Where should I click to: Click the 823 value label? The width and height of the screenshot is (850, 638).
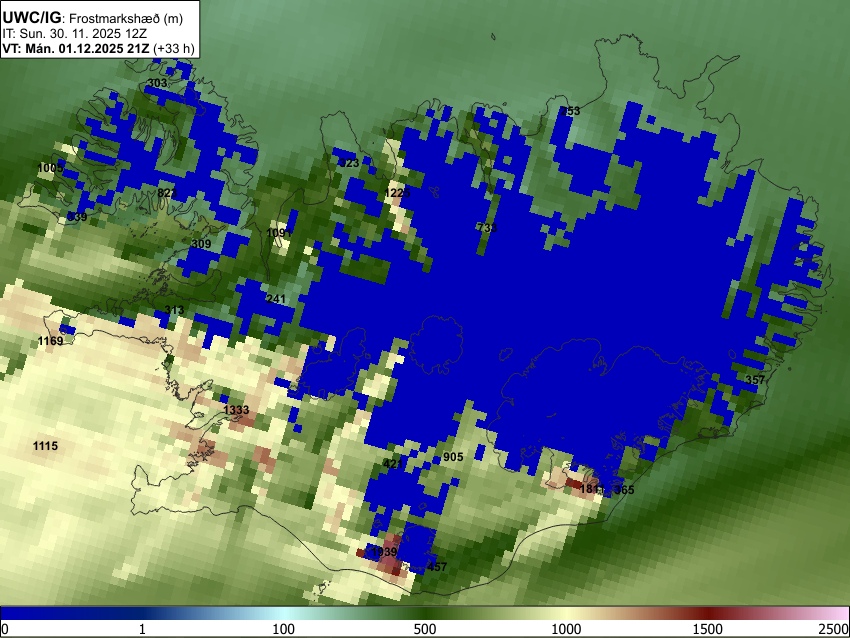pyautogui.click(x=167, y=193)
